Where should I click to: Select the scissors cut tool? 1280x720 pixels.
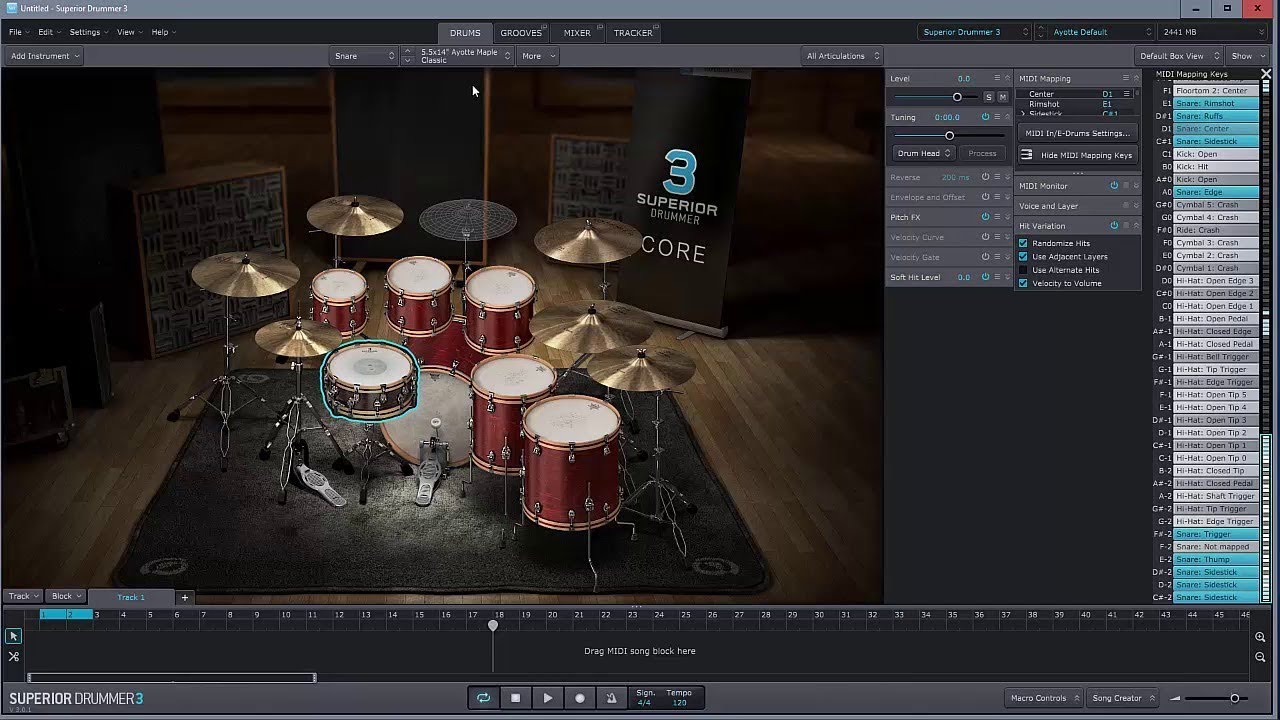tap(13, 656)
